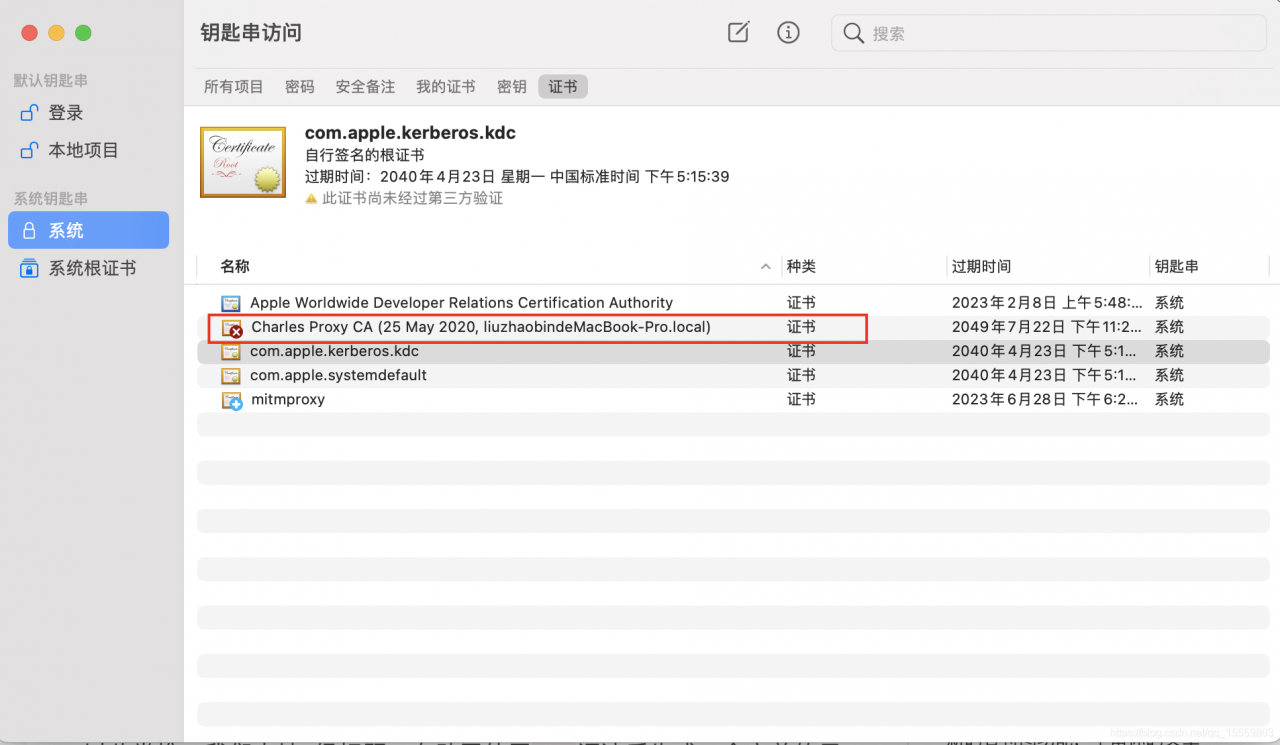The image size is (1280, 745).
Task: Click the bold com.apple.kerberos.kdc detail title
Action: [410, 132]
